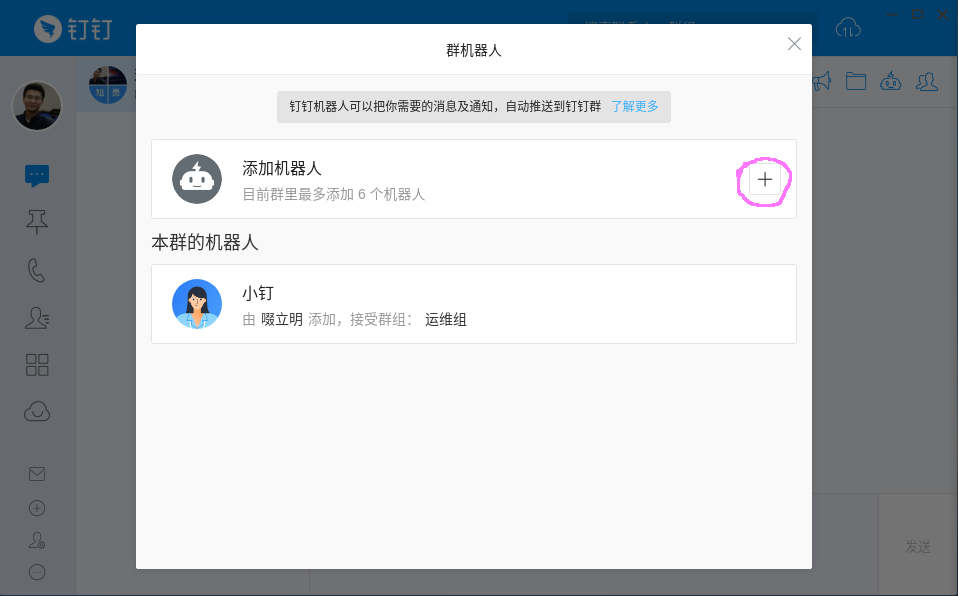This screenshot has height=596, width=958.
Task: Open the DING pin icon in sidebar
Action: tap(37, 223)
